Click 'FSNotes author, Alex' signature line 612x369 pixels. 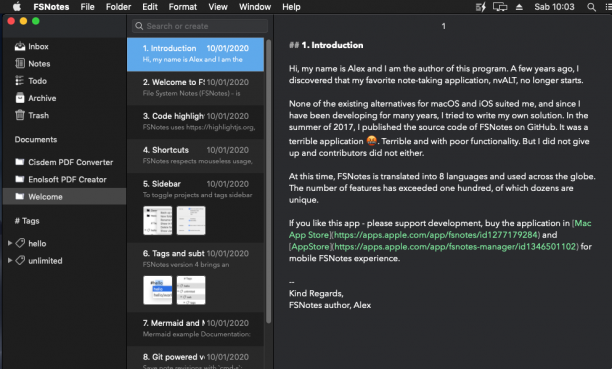point(330,305)
